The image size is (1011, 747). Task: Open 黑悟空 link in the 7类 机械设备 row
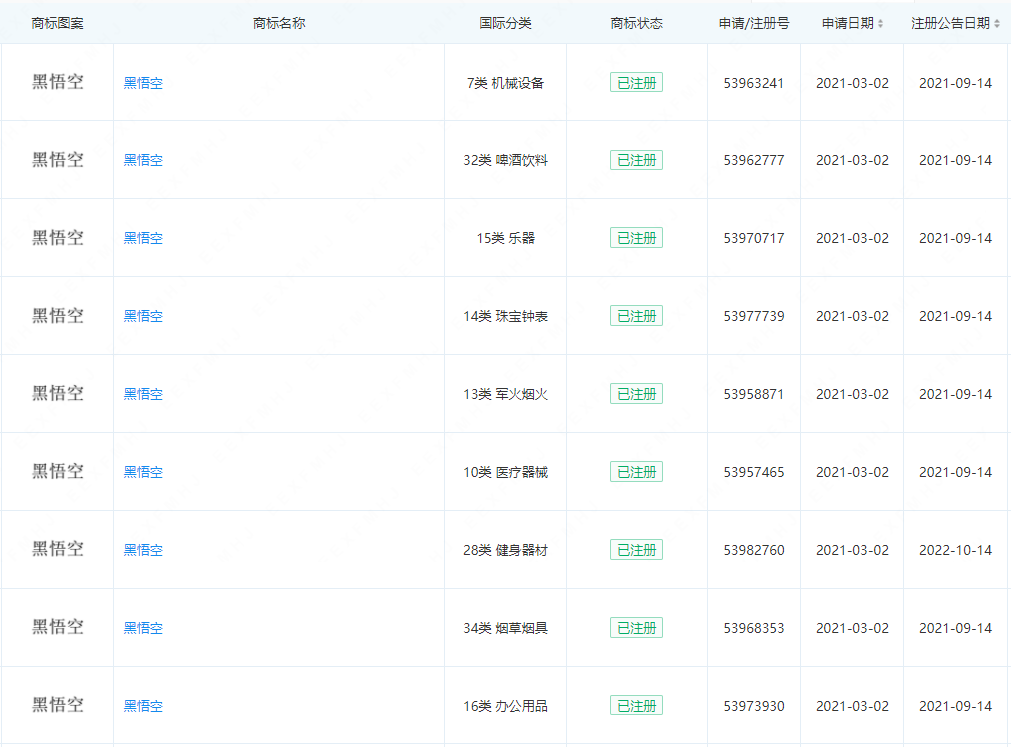[x=143, y=83]
